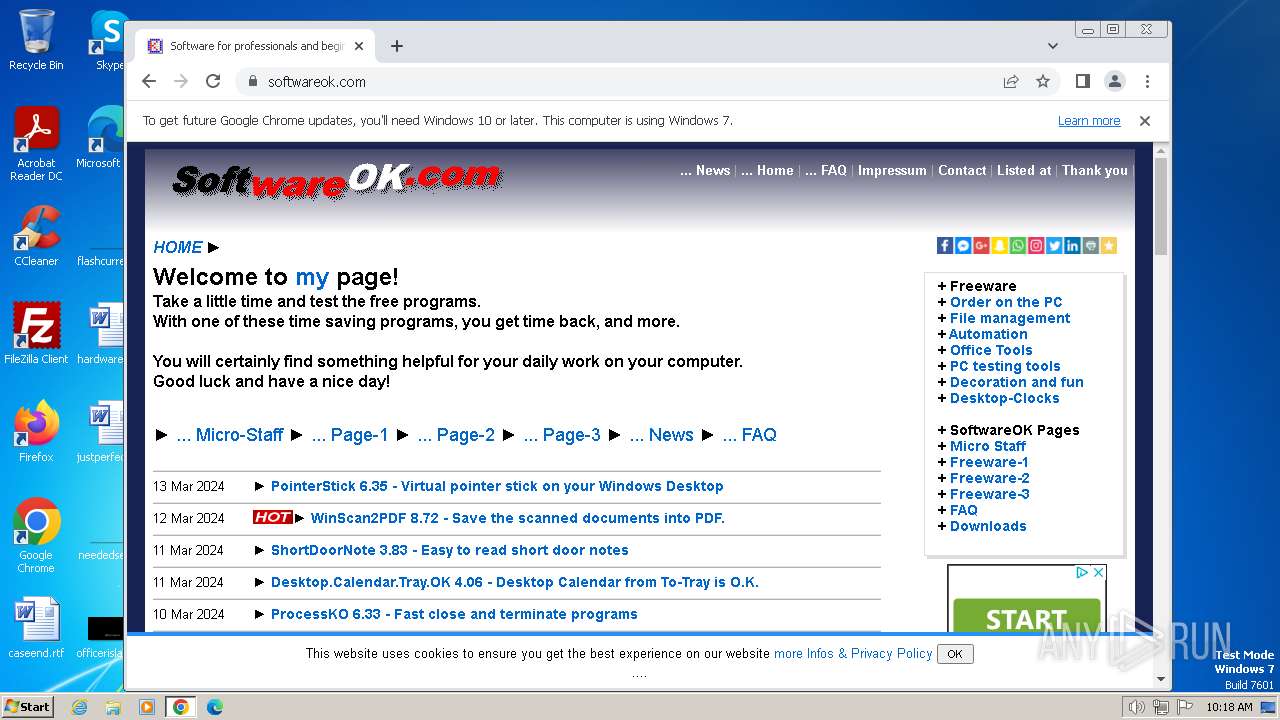Click the volume tray icon
The width and height of the screenshot is (1280, 720).
click(1136, 707)
